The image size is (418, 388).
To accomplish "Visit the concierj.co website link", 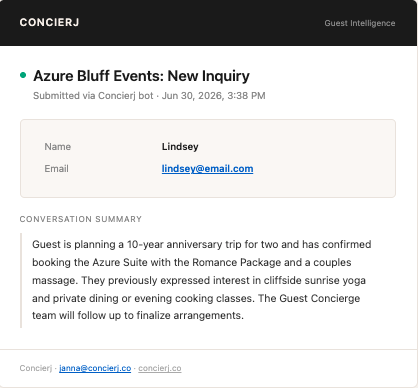I will (x=160, y=368).
